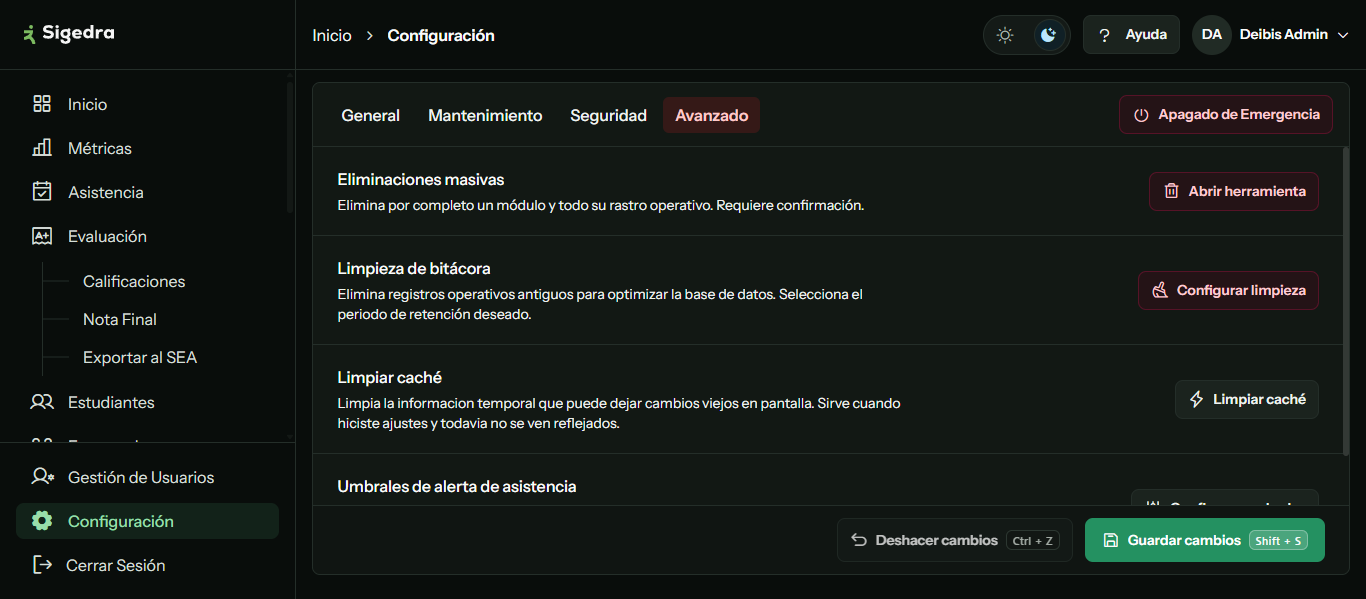Image resolution: width=1366 pixels, height=599 pixels.
Task: Select Configuración in the sidebar
Action: pos(147,521)
